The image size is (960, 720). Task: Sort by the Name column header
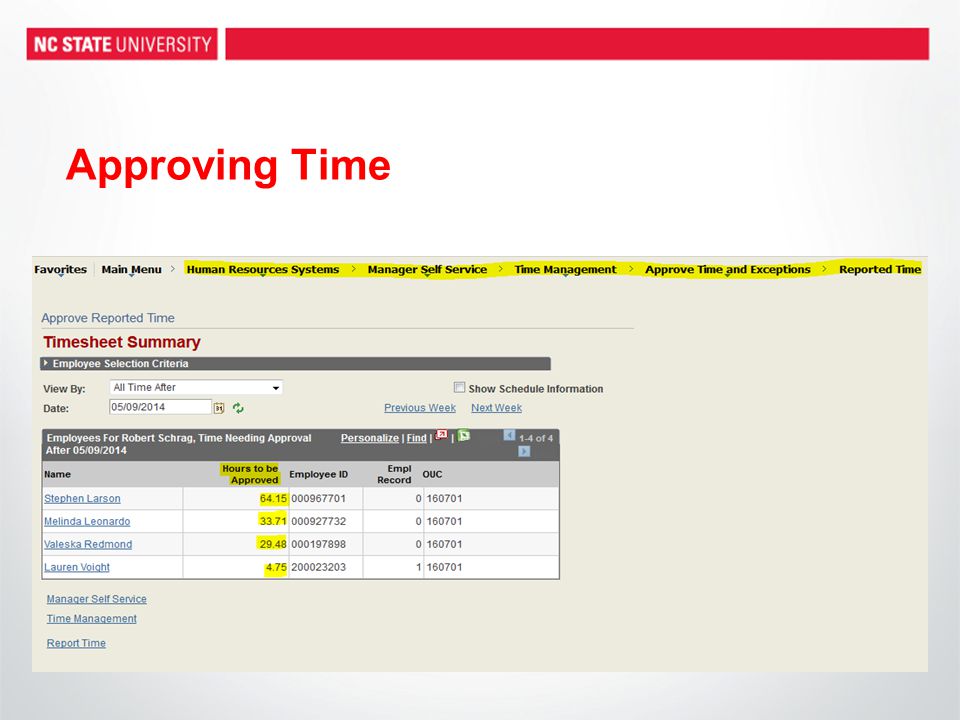pos(58,474)
